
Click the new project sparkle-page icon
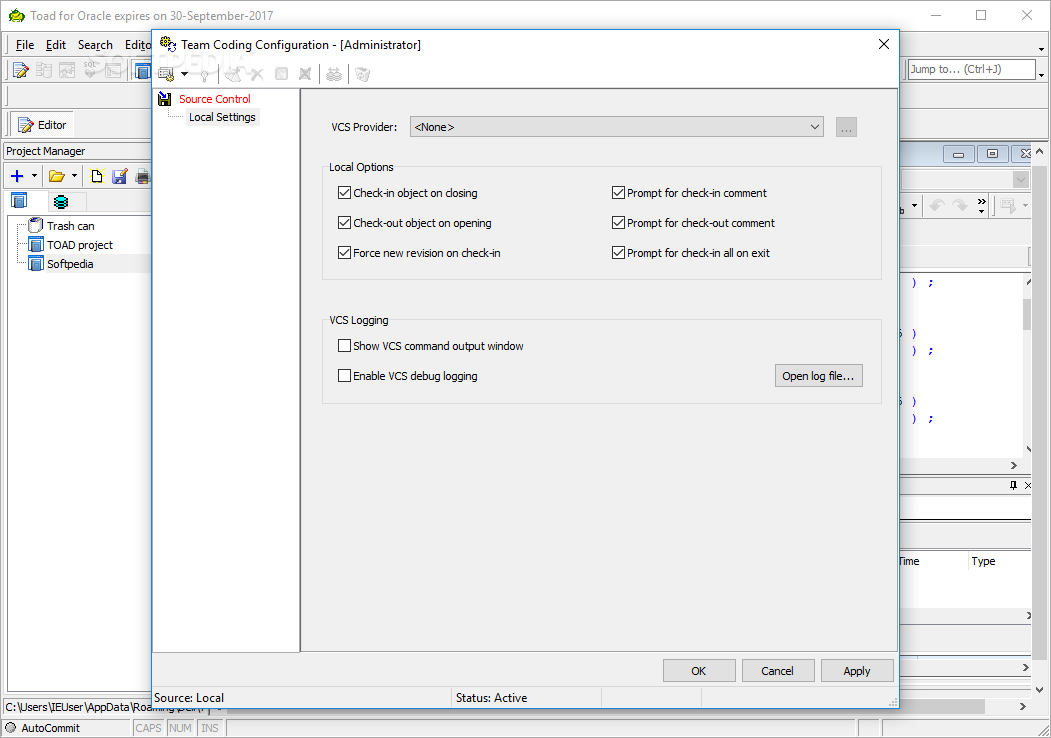97,176
